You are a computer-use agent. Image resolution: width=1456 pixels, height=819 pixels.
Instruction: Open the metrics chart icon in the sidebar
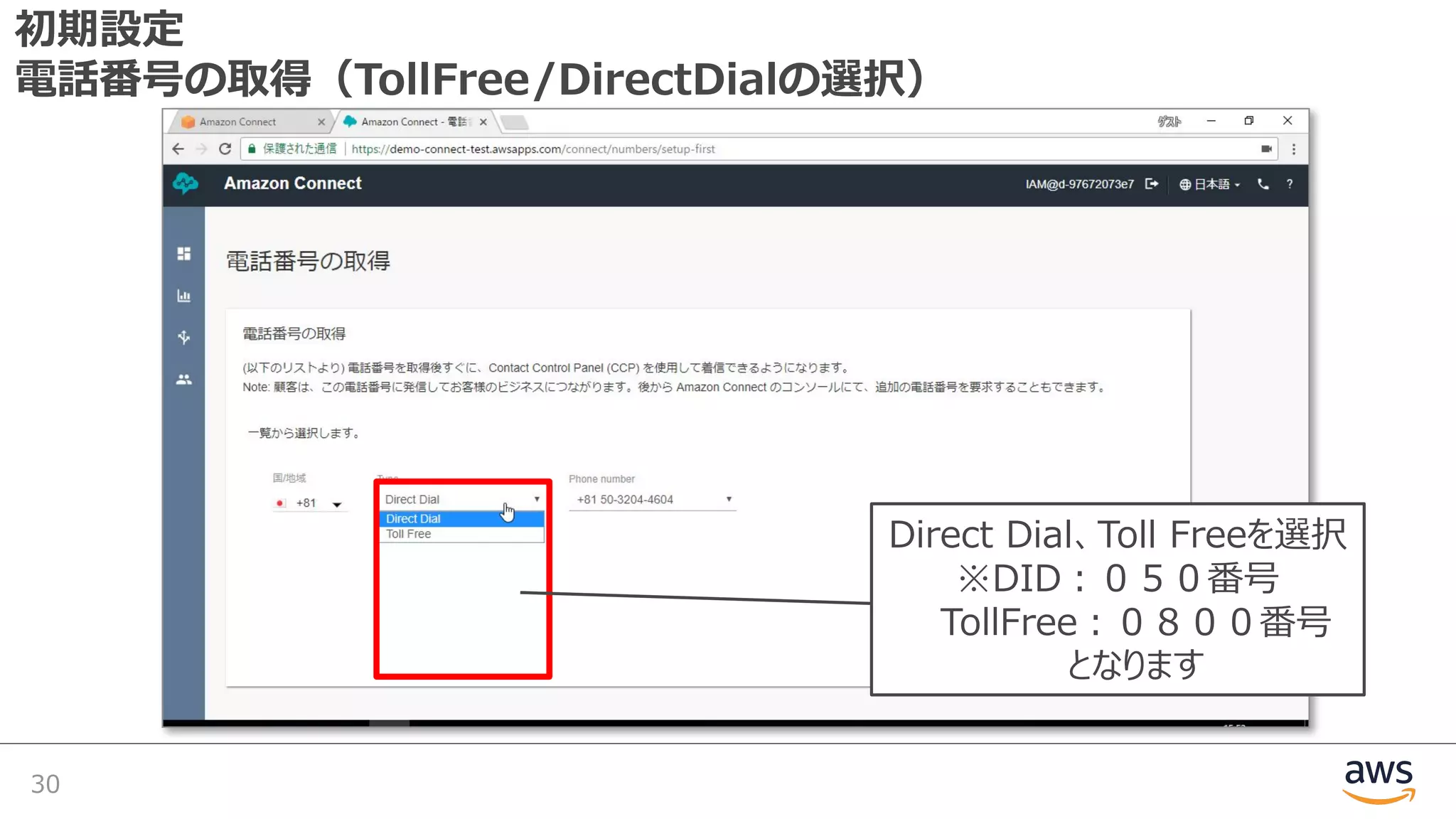(184, 296)
